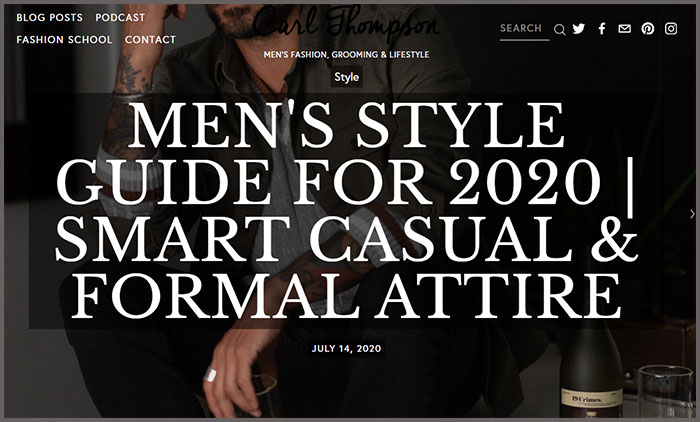The image size is (700, 422).
Task: Click the 'Smart Casual &' headline line
Action: click(346, 239)
